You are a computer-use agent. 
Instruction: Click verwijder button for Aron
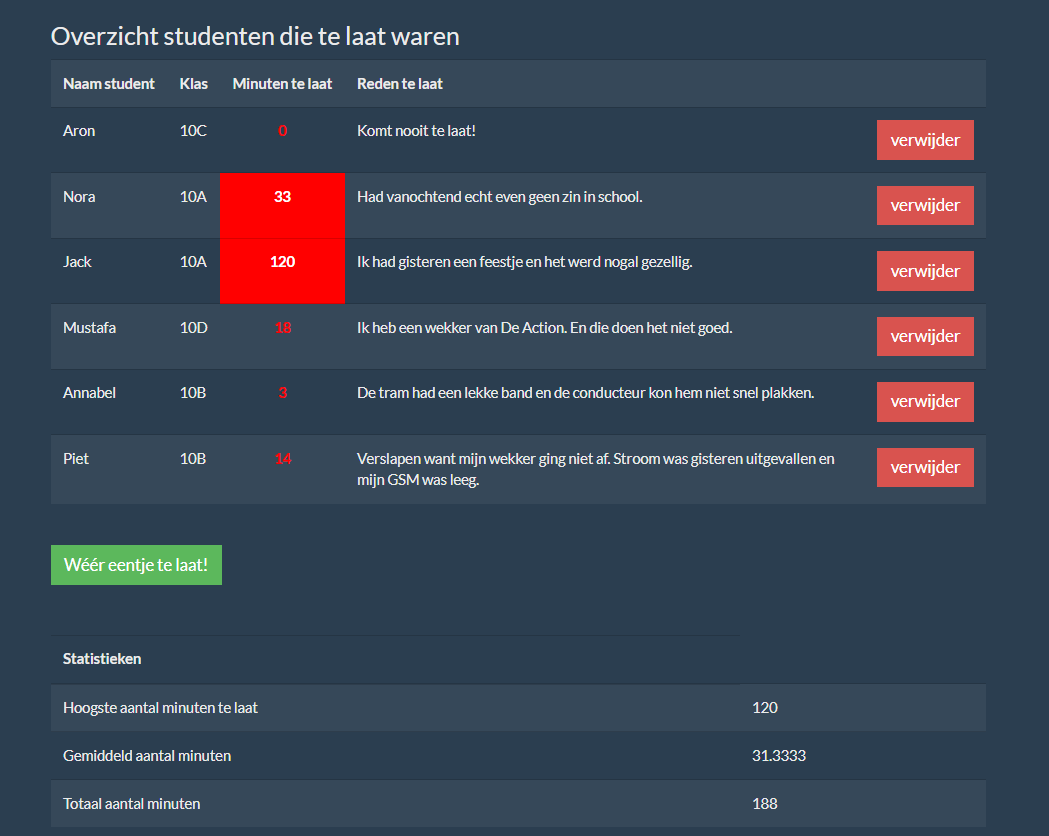pyautogui.click(x=924, y=140)
